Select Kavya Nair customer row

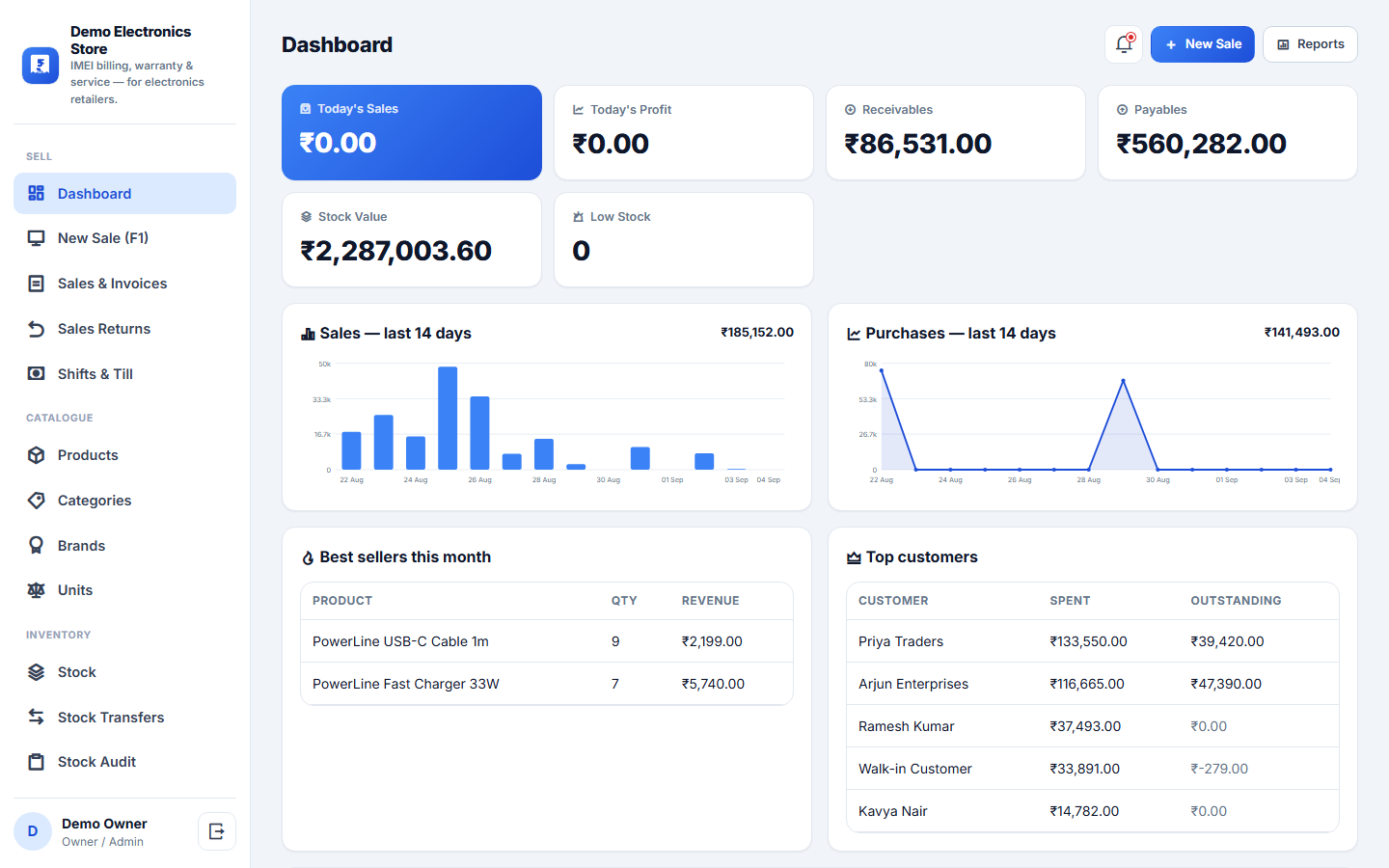click(1093, 811)
